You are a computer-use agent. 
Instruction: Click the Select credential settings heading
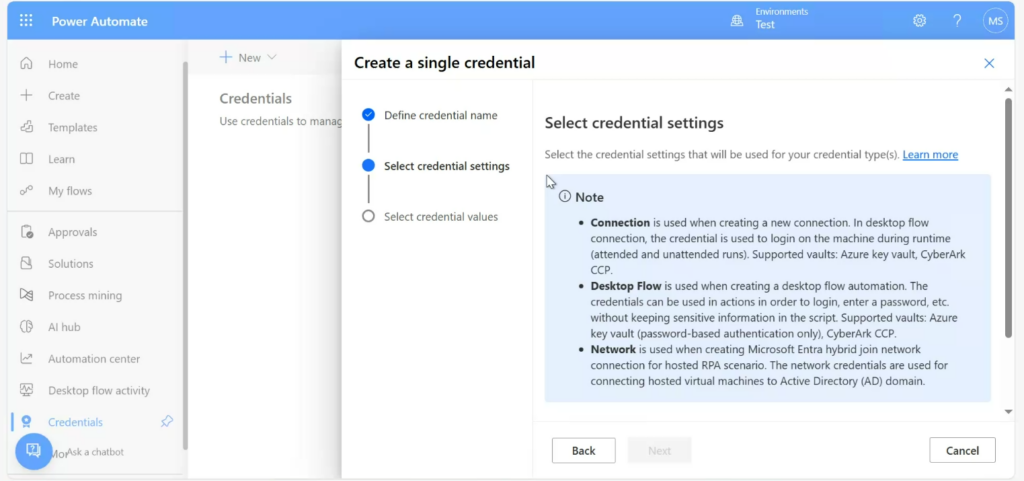[x=634, y=123]
